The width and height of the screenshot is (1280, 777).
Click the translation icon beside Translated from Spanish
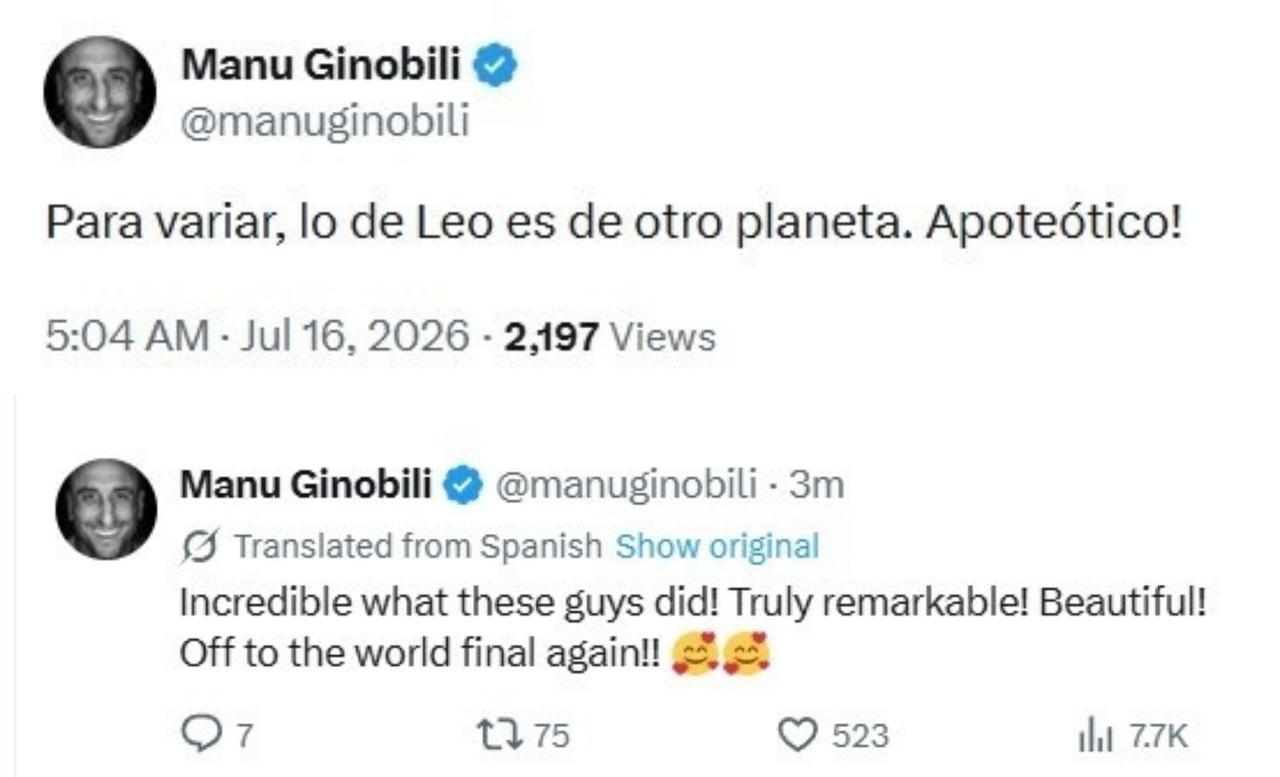point(203,546)
